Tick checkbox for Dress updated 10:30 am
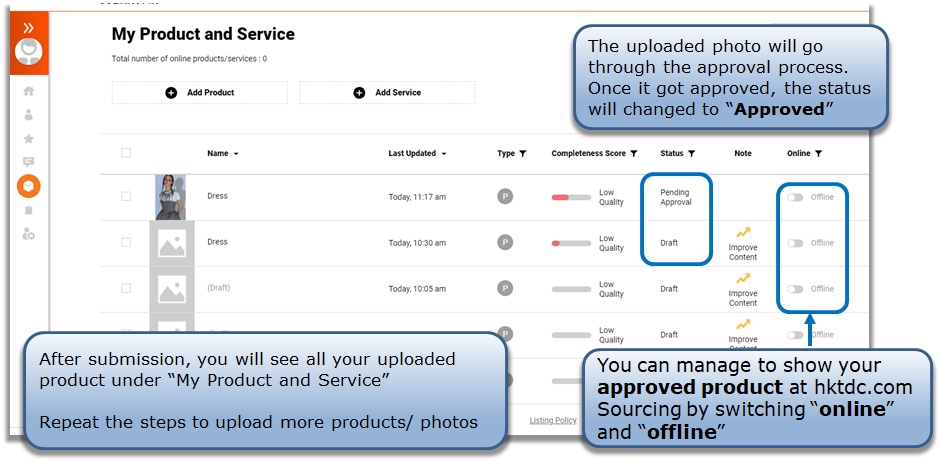The image size is (941, 462). click(x=126, y=242)
